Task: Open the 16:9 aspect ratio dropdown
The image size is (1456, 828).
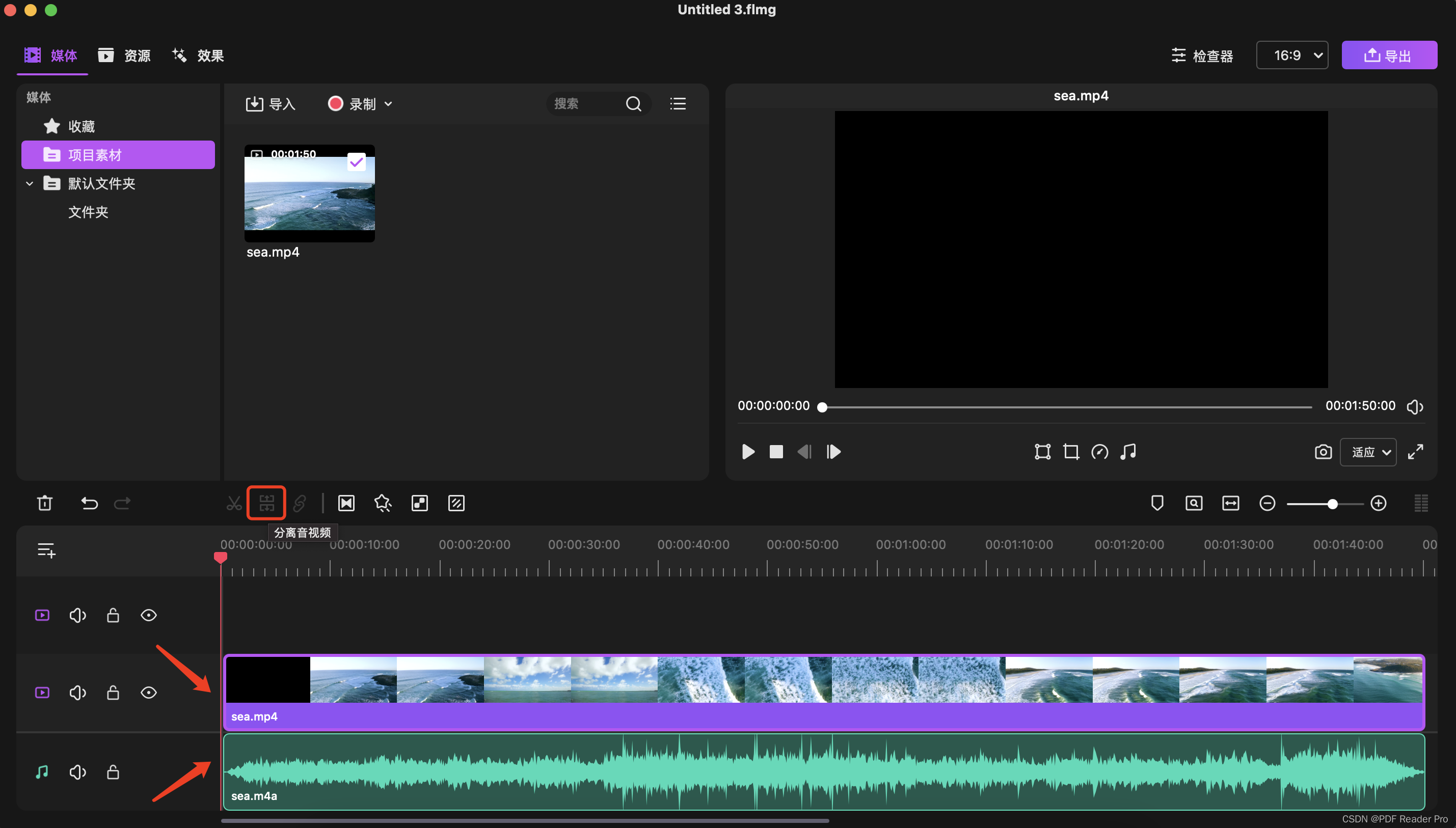Action: [1292, 55]
